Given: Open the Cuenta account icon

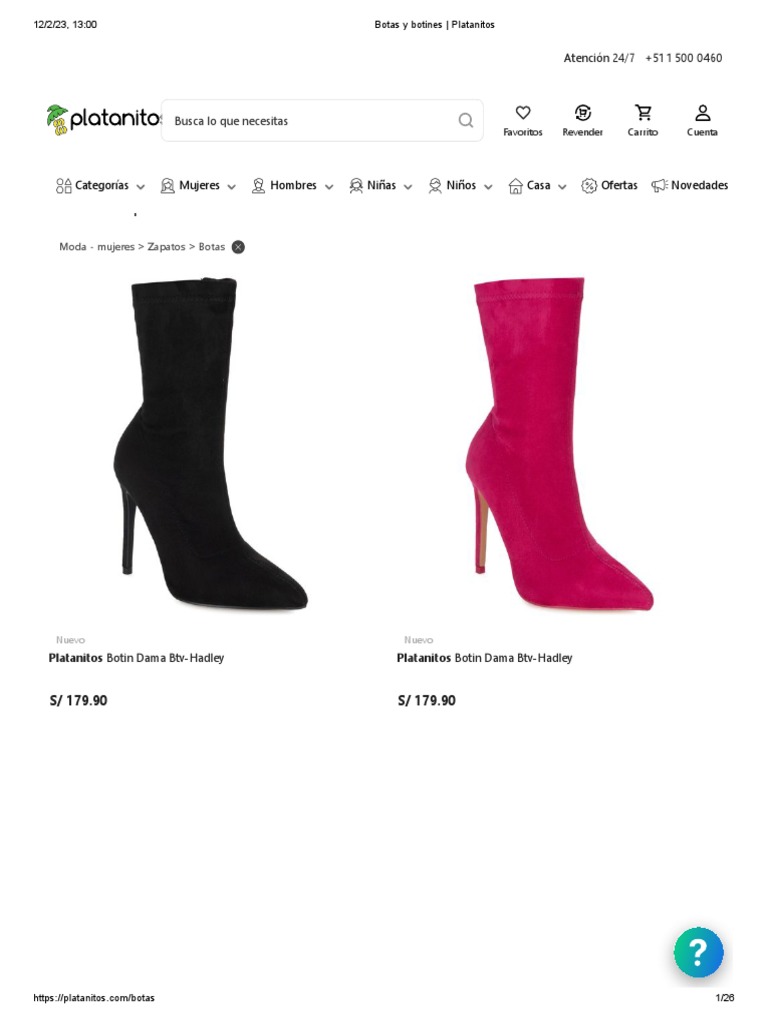Looking at the screenshot, I should click(702, 113).
